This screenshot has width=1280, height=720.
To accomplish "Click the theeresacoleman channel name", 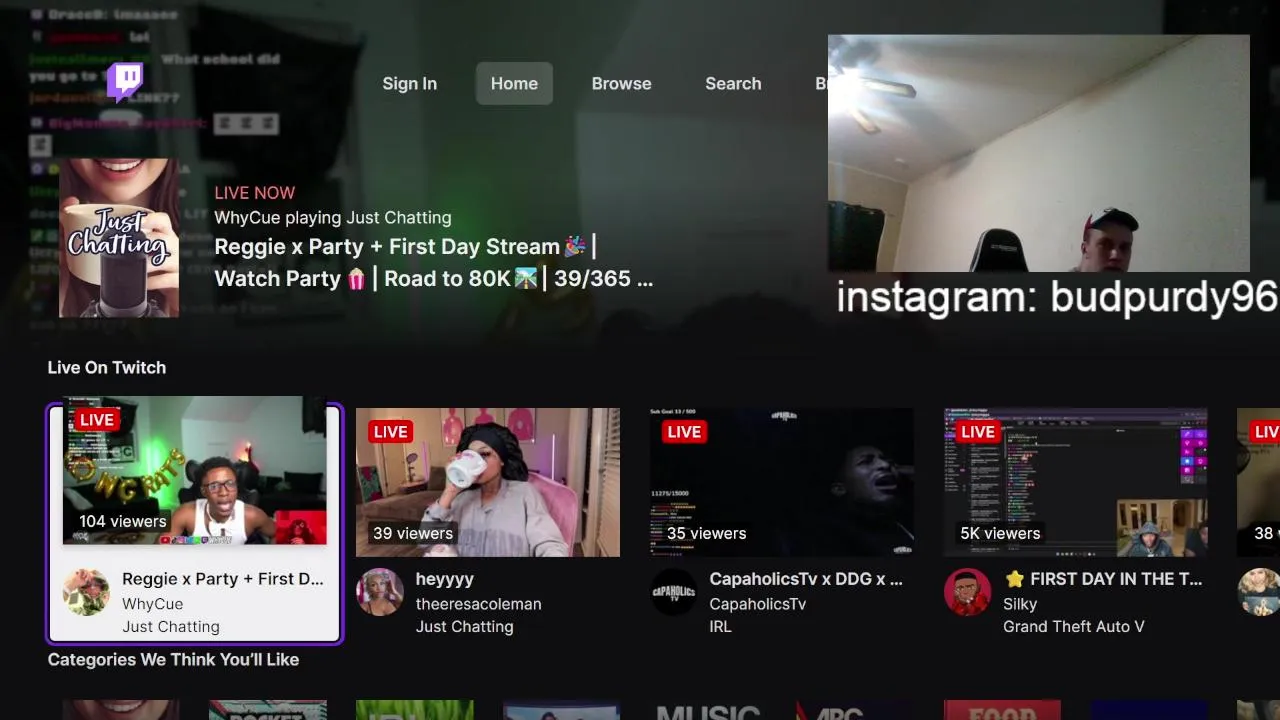I will (x=478, y=604).
